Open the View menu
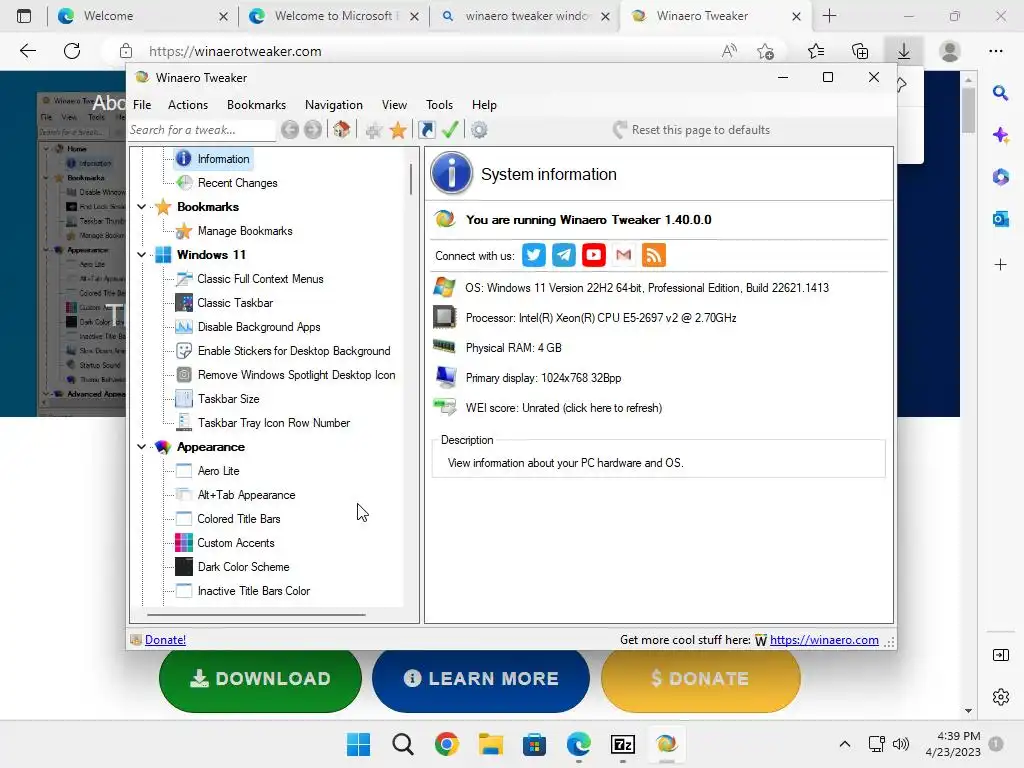The width and height of the screenshot is (1024, 768). (x=394, y=104)
